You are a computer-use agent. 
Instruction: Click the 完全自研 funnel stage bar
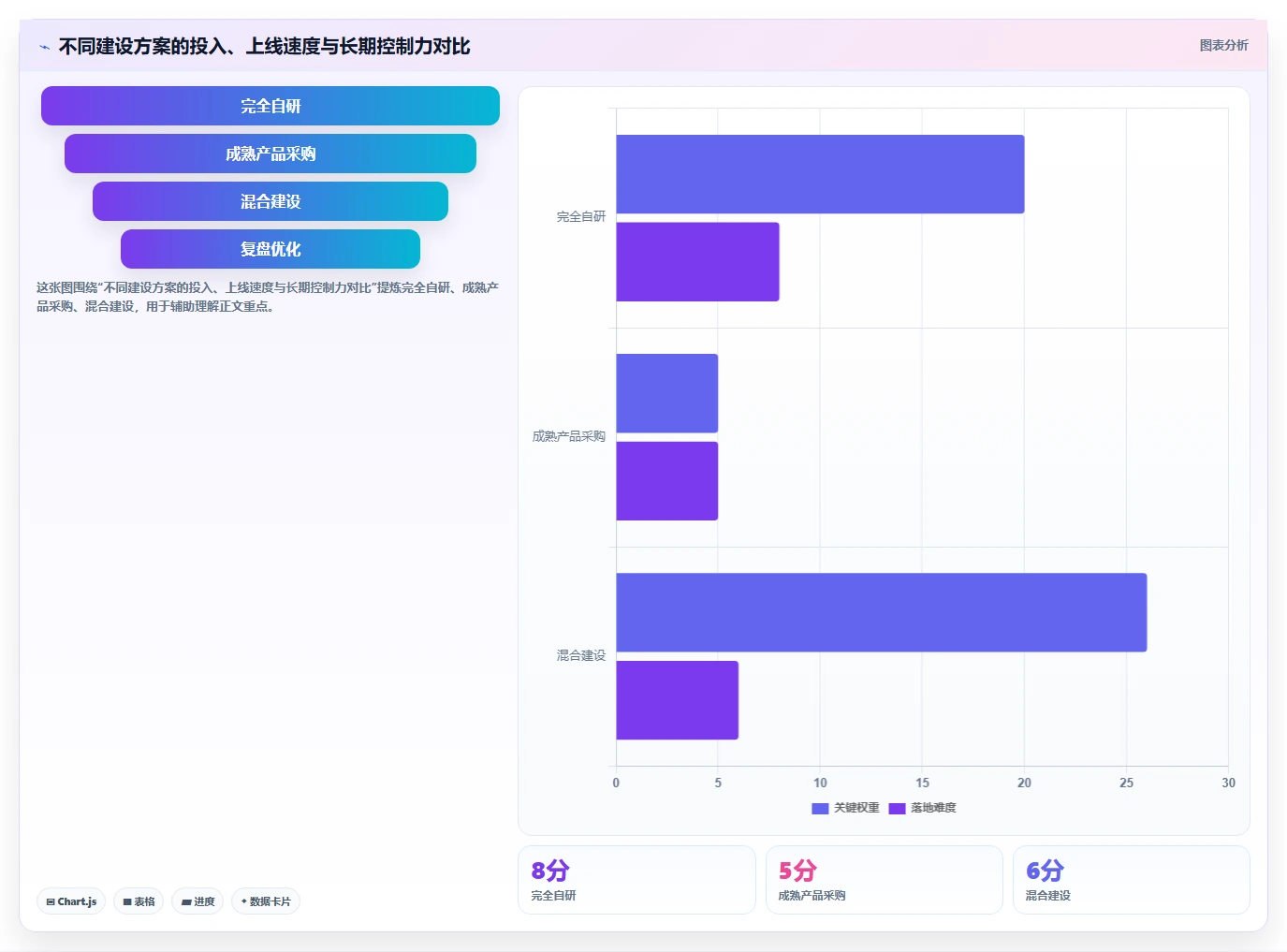(271, 106)
